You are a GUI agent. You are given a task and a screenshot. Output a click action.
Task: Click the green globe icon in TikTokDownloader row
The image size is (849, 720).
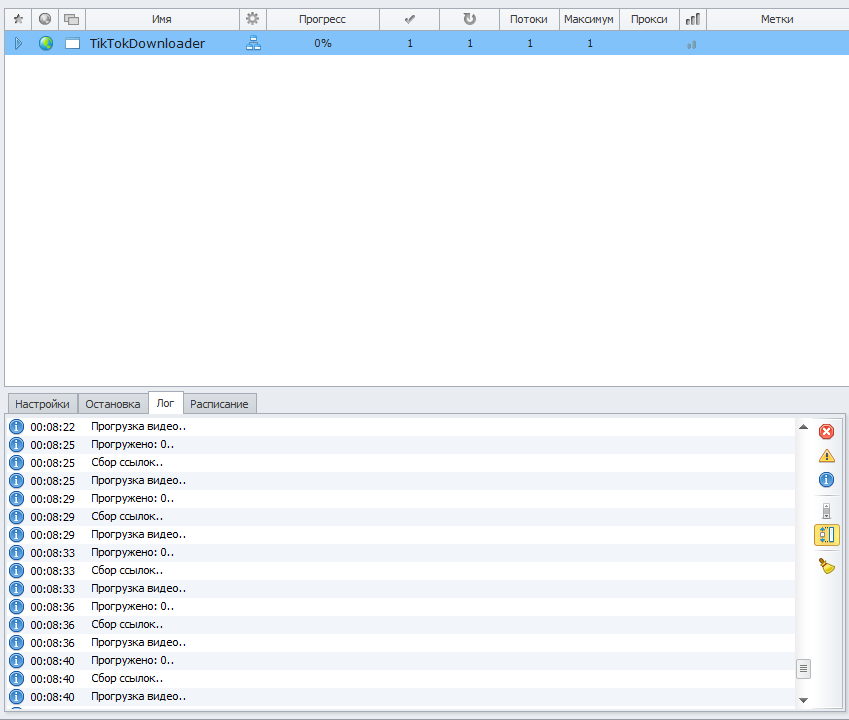pos(46,43)
